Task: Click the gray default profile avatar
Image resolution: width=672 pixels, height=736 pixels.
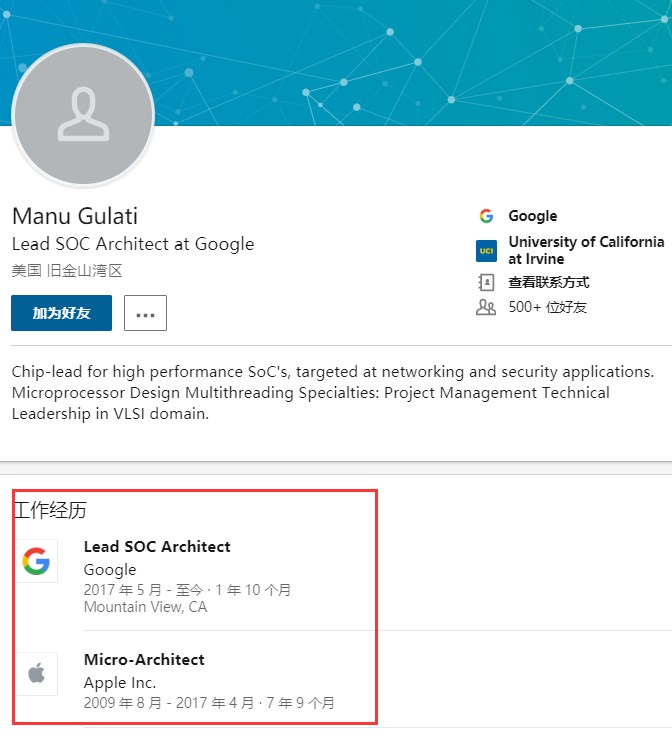Action: (83, 115)
